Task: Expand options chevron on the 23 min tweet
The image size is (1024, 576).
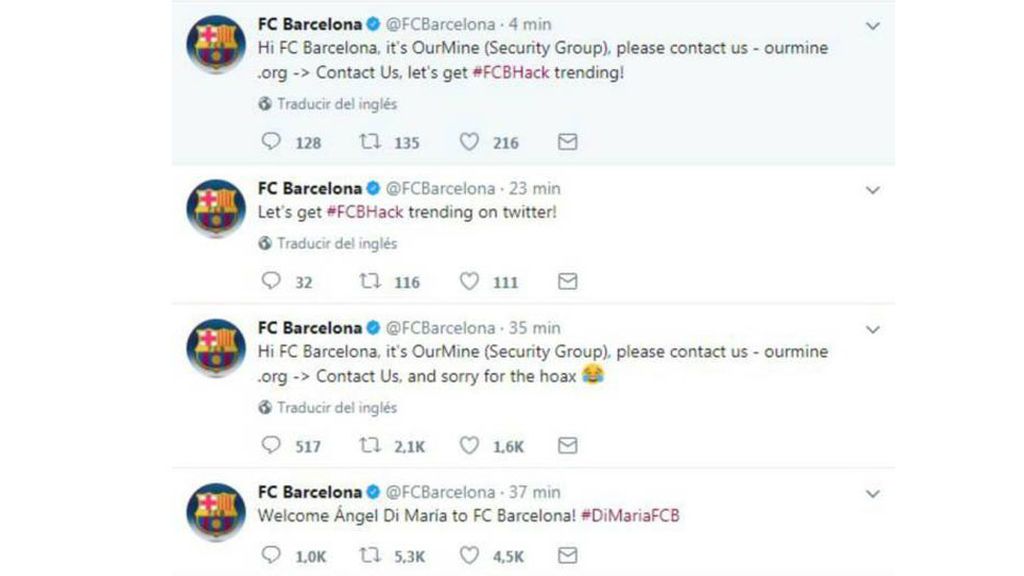Action: pyautogui.click(x=872, y=190)
